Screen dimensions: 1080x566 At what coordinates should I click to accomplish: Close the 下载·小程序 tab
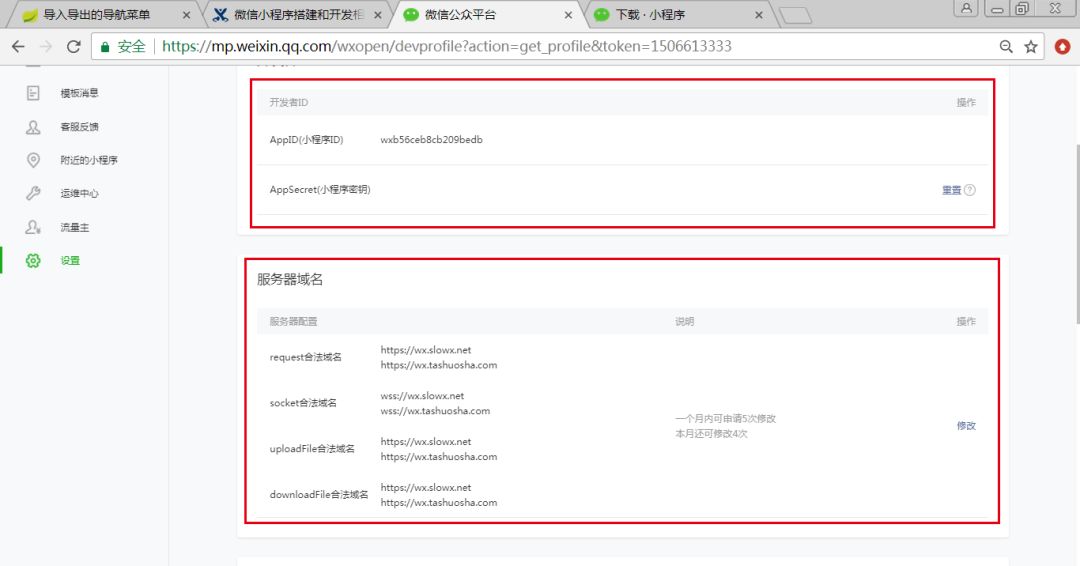click(759, 14)
